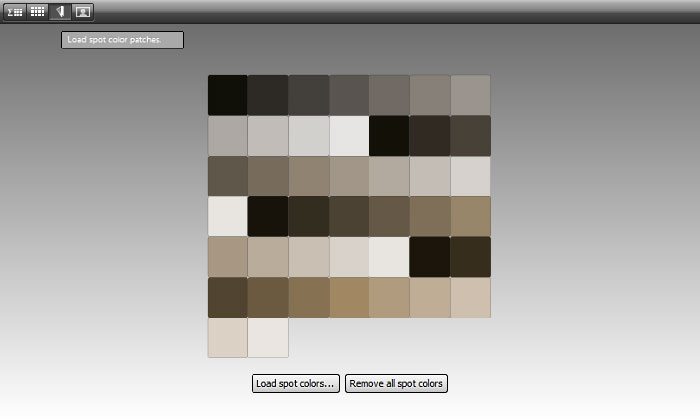
Task: Open the sigma summary table view
Action: [15, 12]
